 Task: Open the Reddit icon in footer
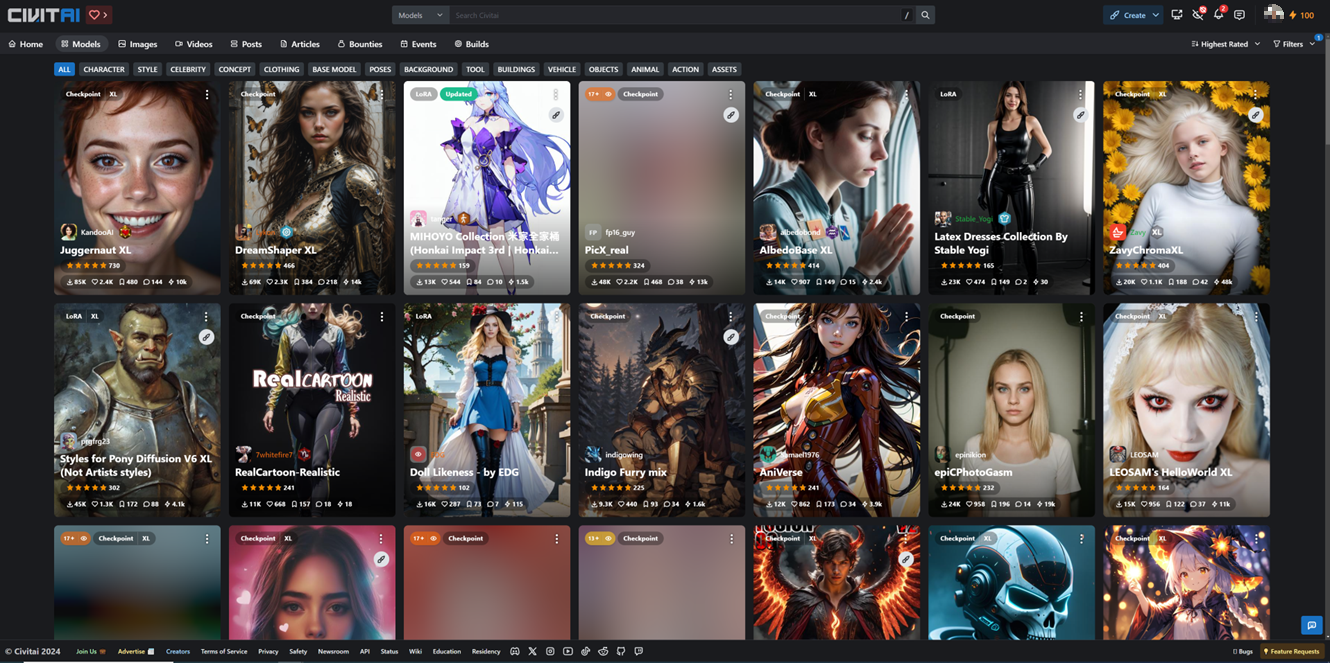tap(603, 651)
